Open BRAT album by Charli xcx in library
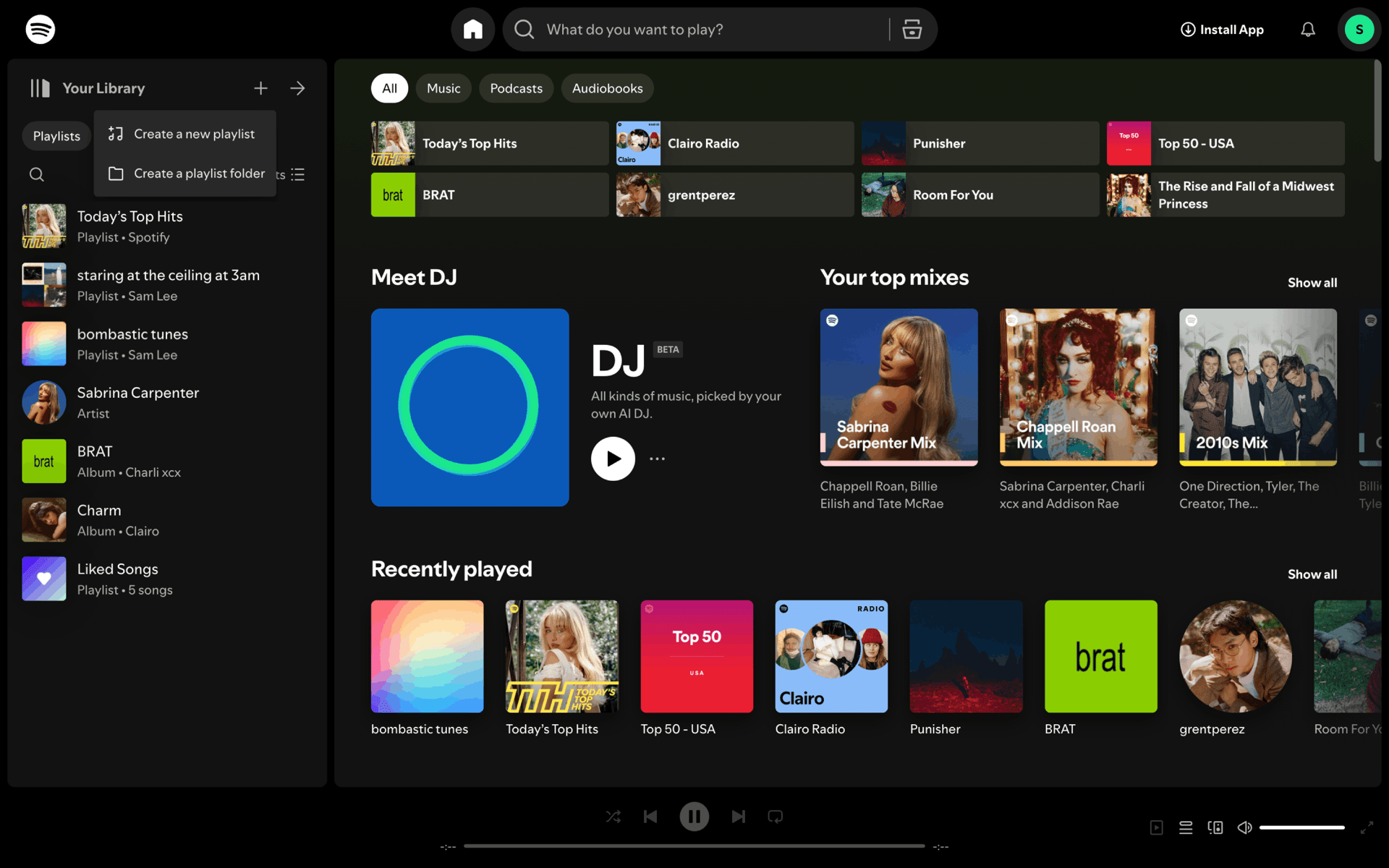 coord(167,461)
